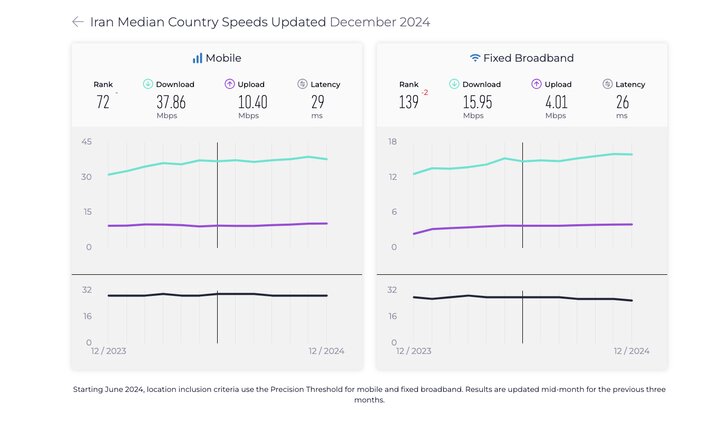Click the vertical marker line in Mobile chart
This screenshot has height=422, width=720.
[217, 200]
